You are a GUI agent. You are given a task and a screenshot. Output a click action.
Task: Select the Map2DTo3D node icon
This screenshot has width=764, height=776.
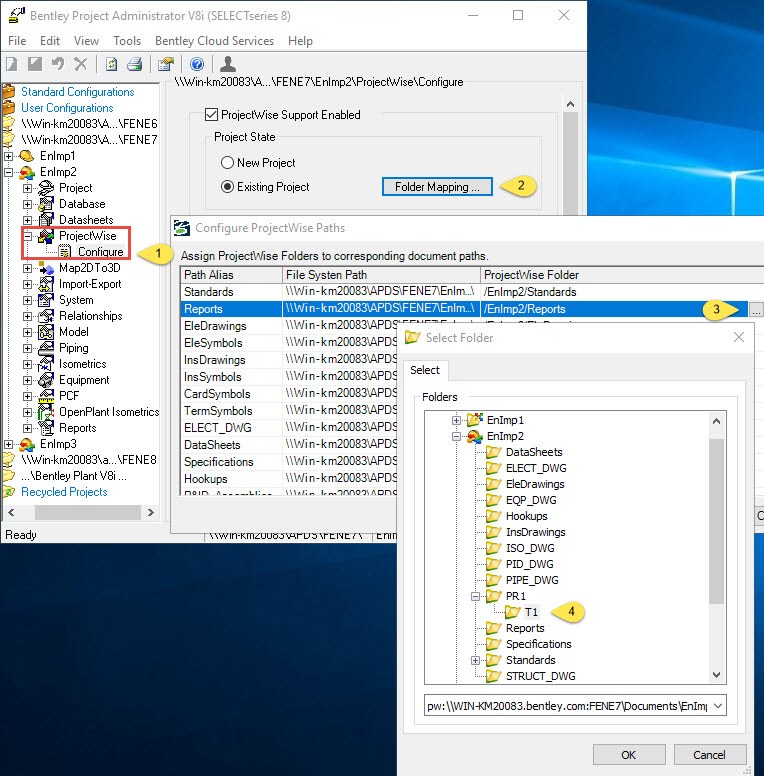coord(46,268)
